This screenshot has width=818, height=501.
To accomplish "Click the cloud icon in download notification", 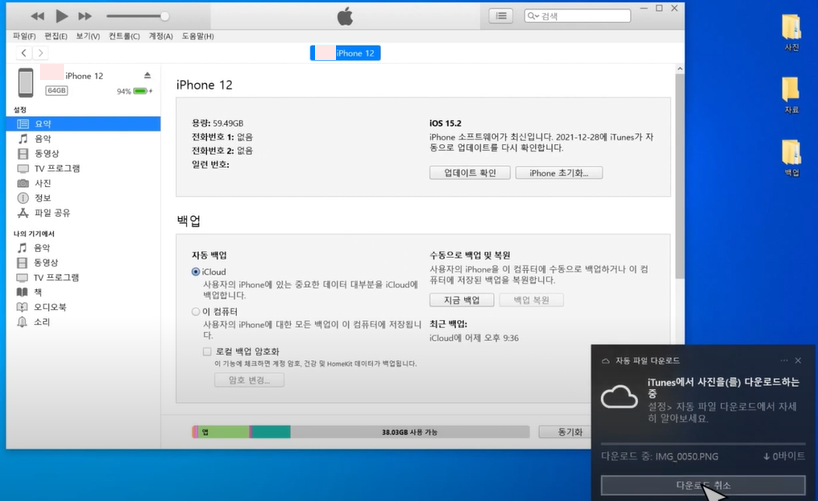I will click(x=619, y=398).
